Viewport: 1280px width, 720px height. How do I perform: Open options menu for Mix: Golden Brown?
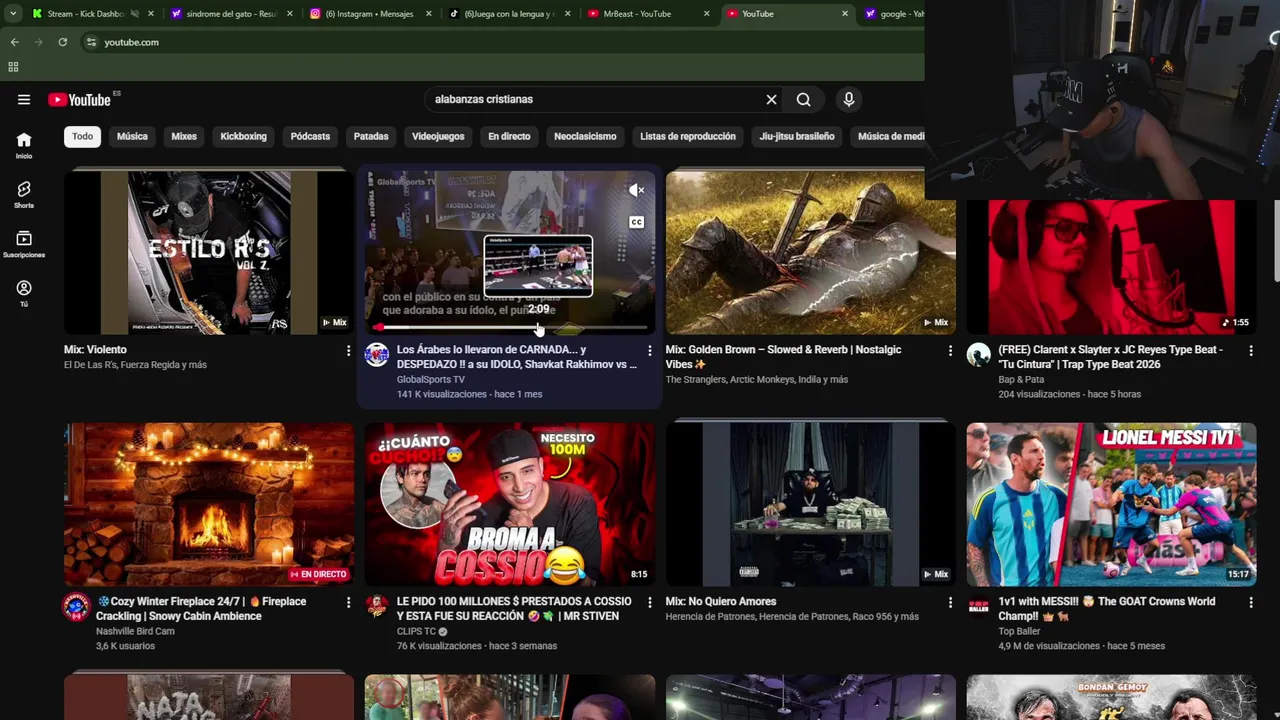(x=950, y=351)
